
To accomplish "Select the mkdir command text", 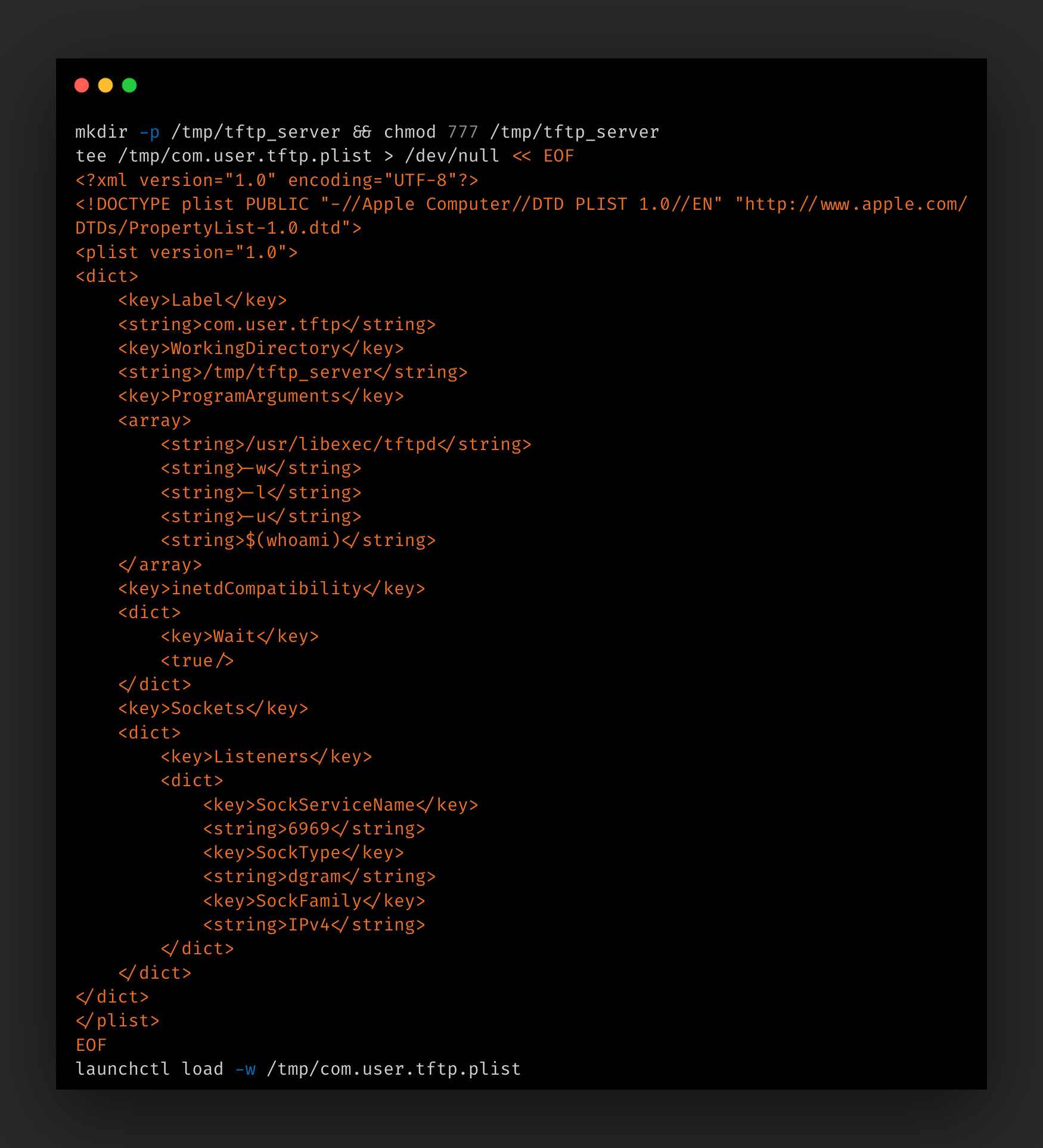I will [x=101, y=132].
